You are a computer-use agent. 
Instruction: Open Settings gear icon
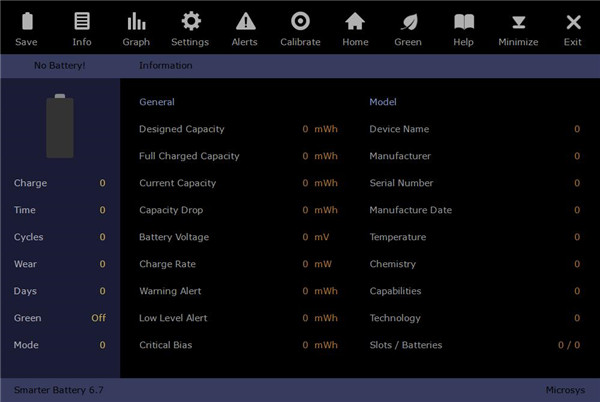pos(190,22)
